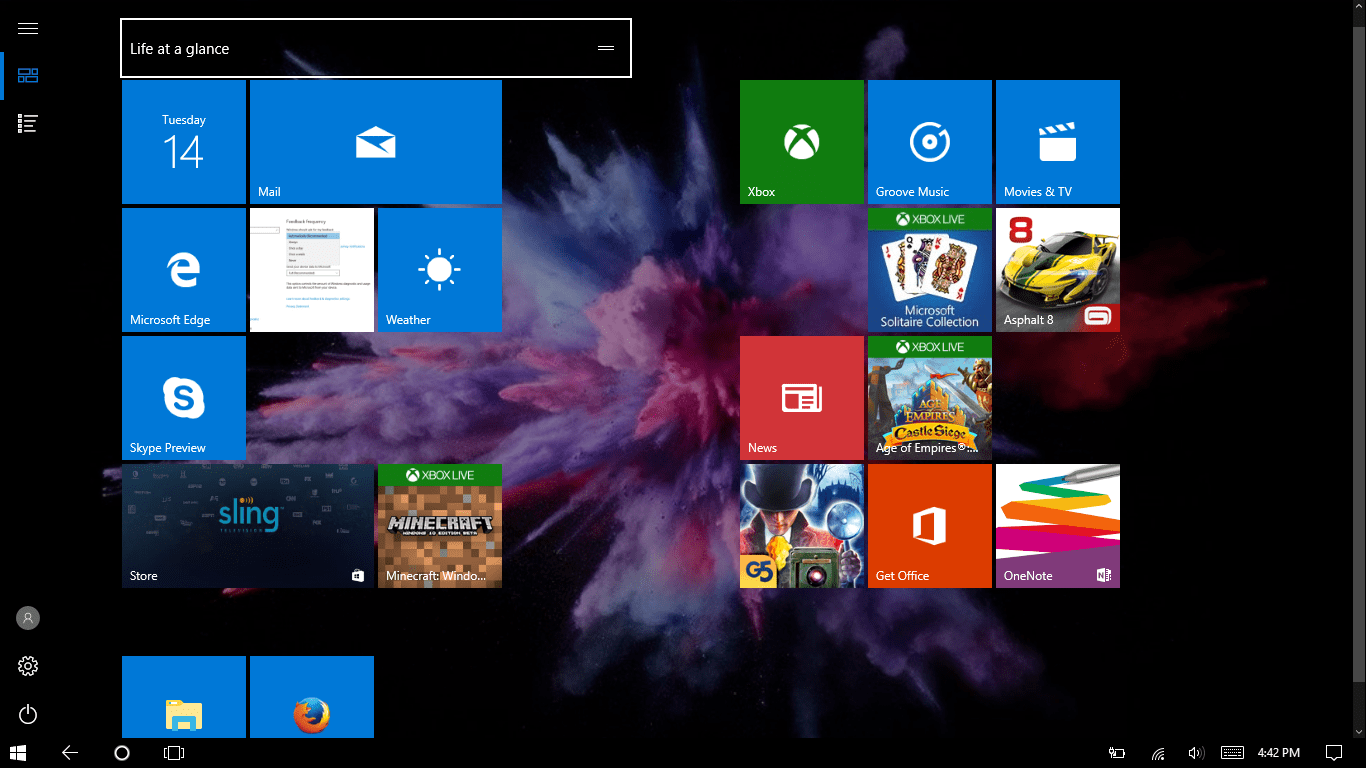Open the hamburger menu at top left
1370x774 pixels.
click(x=28, y=28)
